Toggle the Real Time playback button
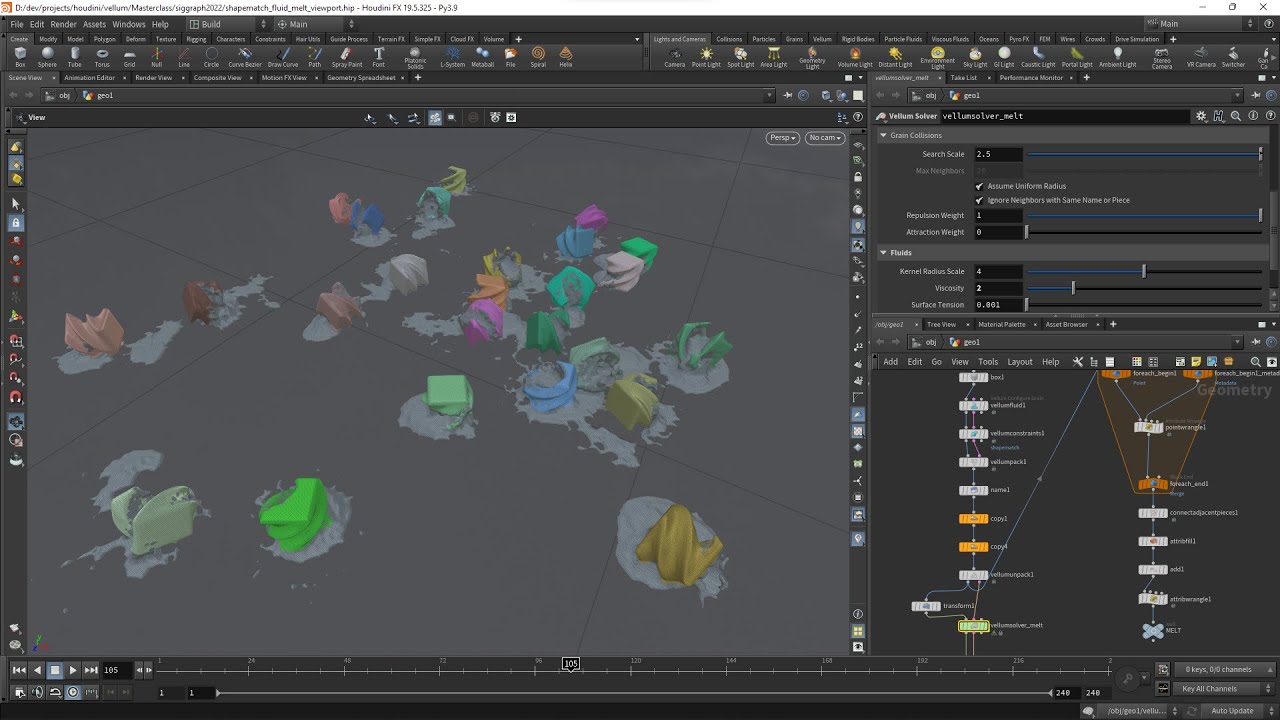The image size is (1280, 720). point(74,692)
